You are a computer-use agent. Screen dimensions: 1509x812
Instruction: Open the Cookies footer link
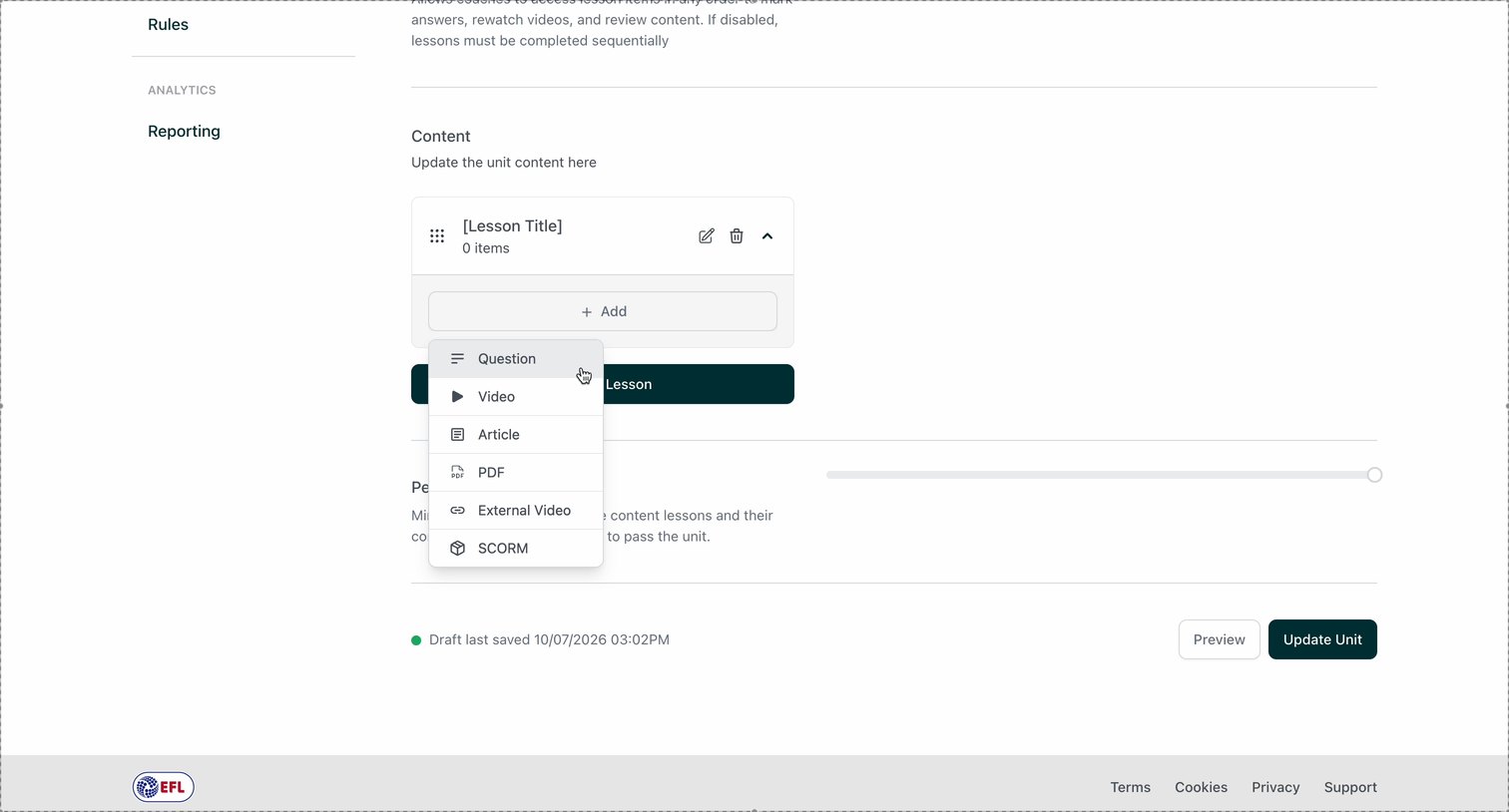click(1201, 787)
